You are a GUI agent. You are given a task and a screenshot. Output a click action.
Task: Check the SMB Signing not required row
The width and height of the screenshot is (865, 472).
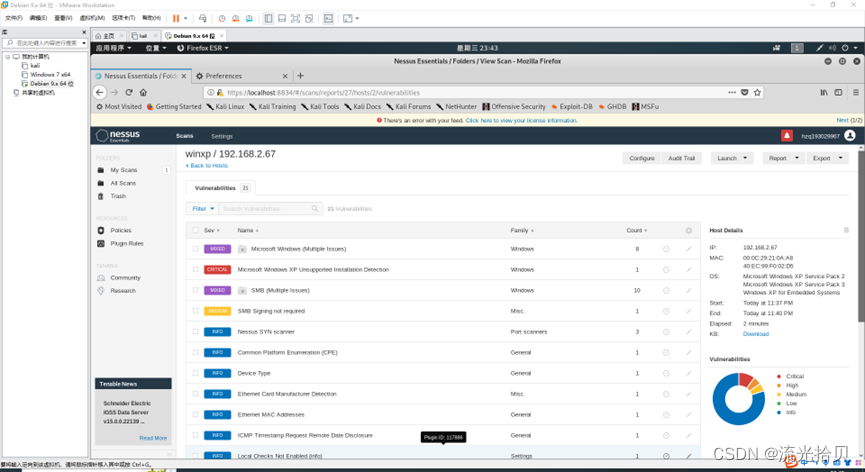(195, 311)
